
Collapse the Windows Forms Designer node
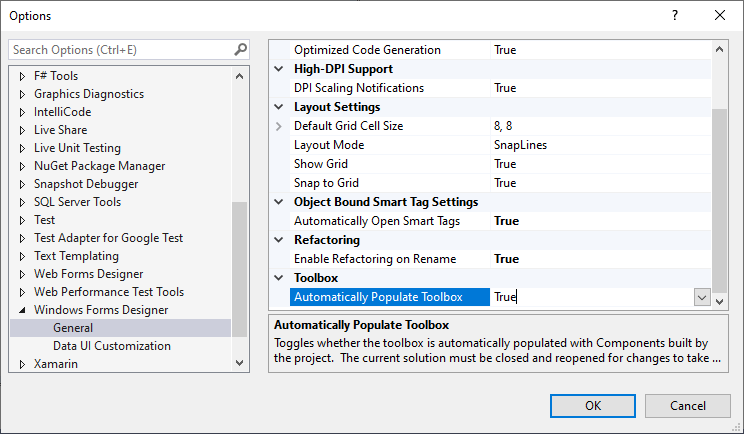tap(22, 310)
